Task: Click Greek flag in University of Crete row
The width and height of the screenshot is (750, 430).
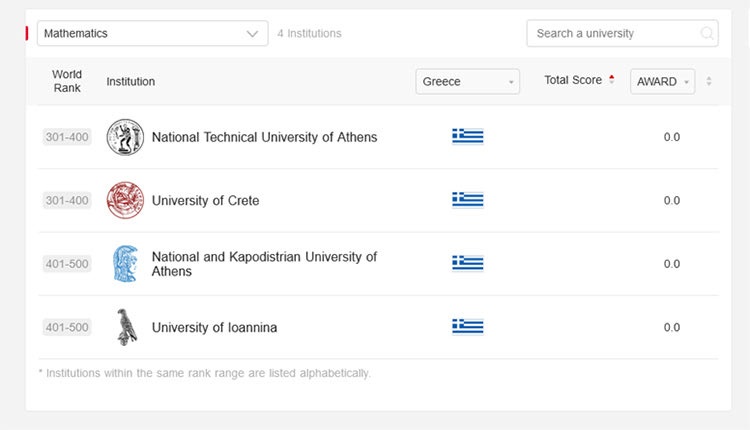Action: coord(468,199)
